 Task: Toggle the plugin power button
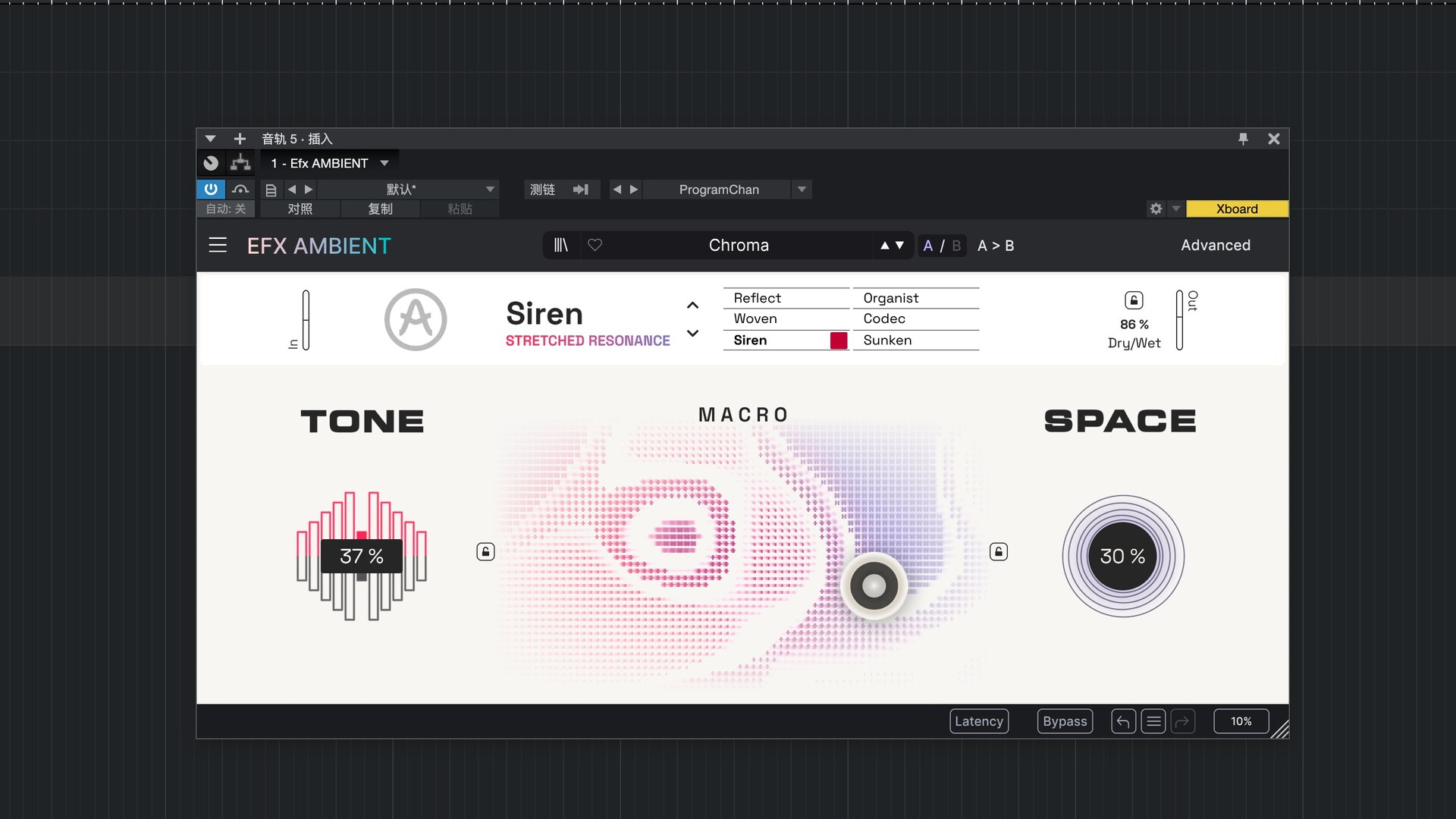pyautogui.click(x=211, y=189)
